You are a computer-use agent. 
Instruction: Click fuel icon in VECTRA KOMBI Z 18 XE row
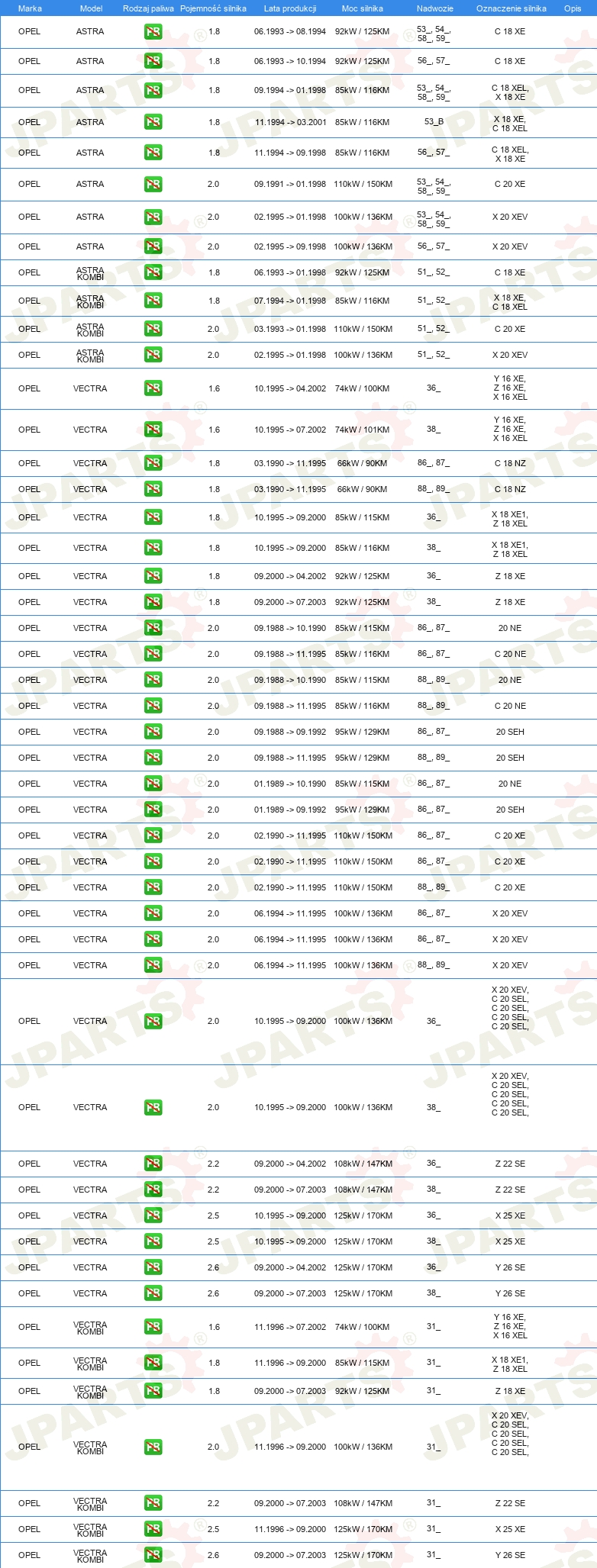pos(153,1391)
